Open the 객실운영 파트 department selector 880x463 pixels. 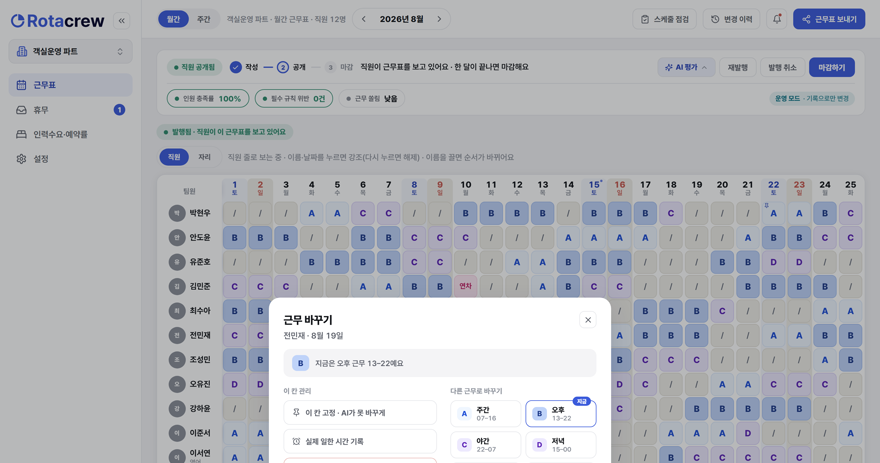click(x=70, y=52)
